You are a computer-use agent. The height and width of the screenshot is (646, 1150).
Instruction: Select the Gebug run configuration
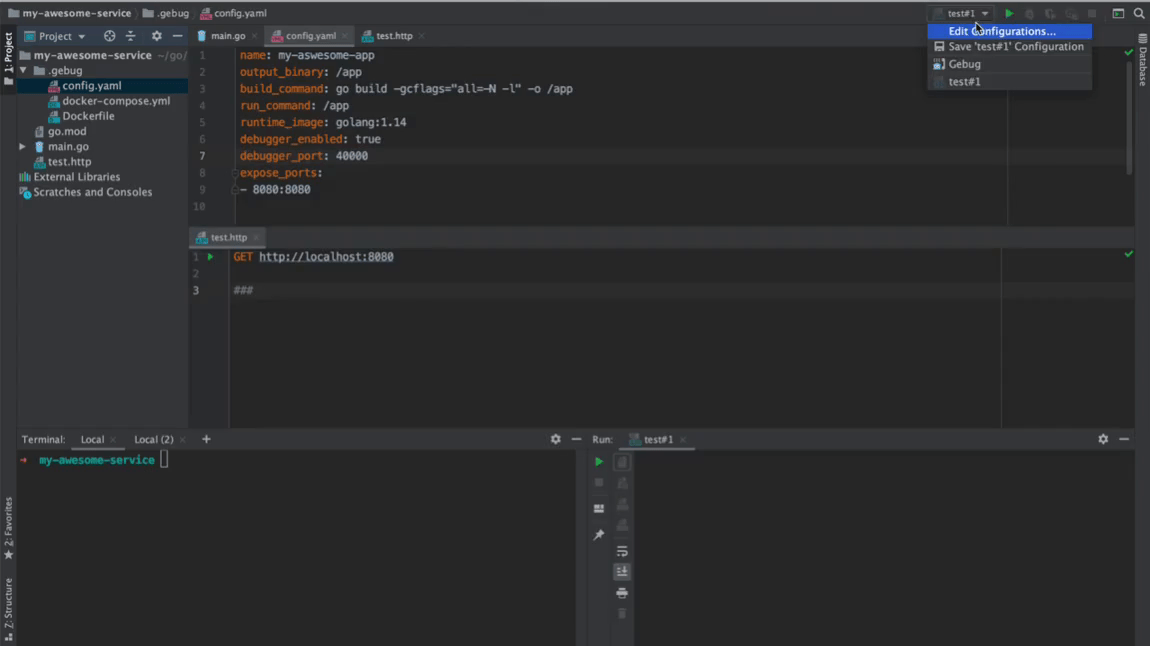1009,65
